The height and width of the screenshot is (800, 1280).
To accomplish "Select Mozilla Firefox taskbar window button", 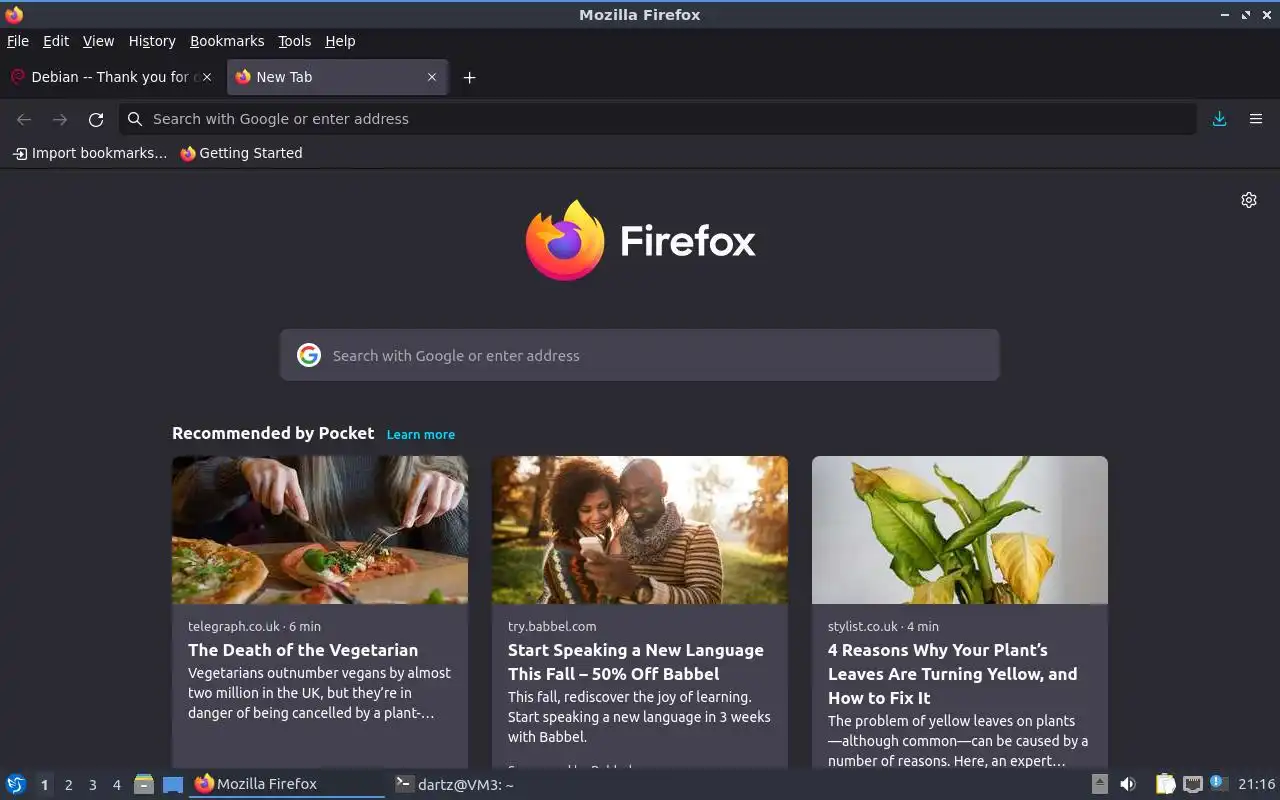I will 288,784.
